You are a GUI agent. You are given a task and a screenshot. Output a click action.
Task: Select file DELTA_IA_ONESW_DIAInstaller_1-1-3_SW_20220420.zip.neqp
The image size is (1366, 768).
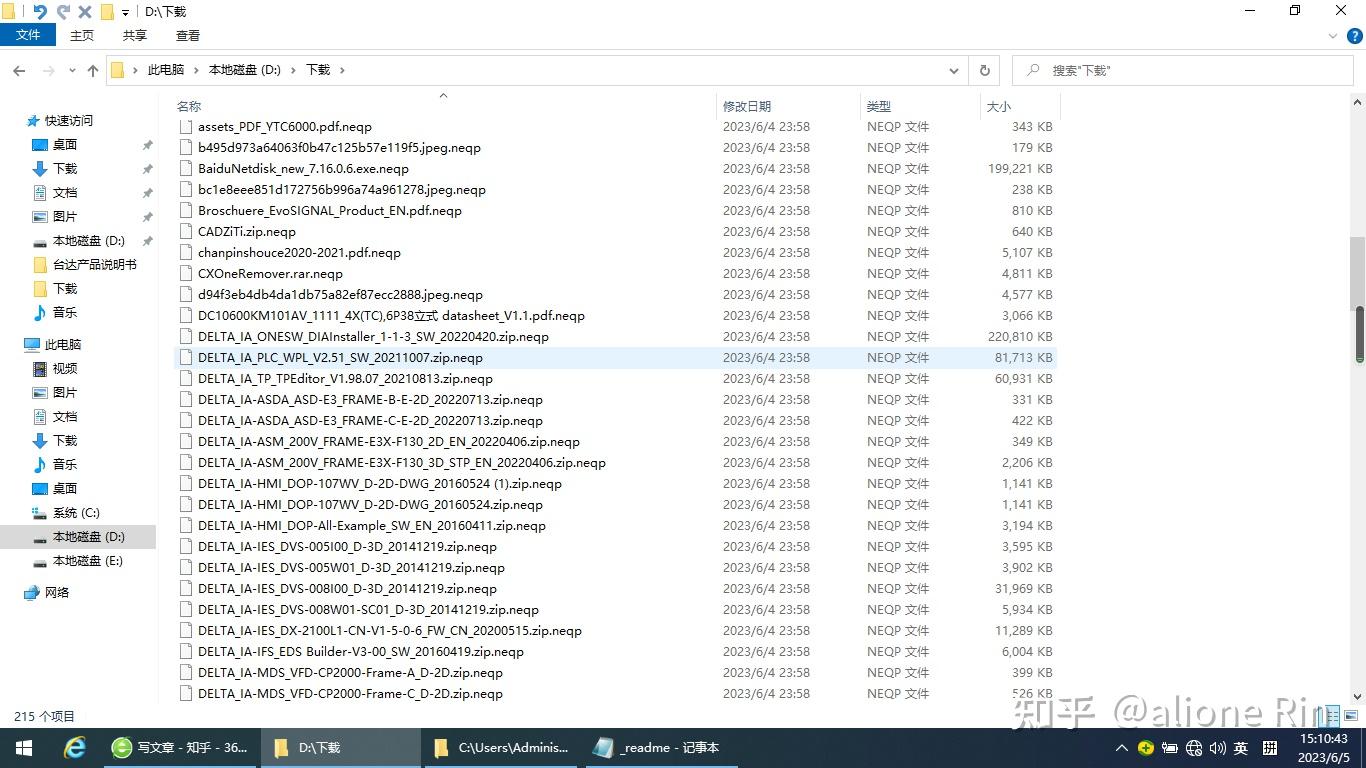(373, 337)
